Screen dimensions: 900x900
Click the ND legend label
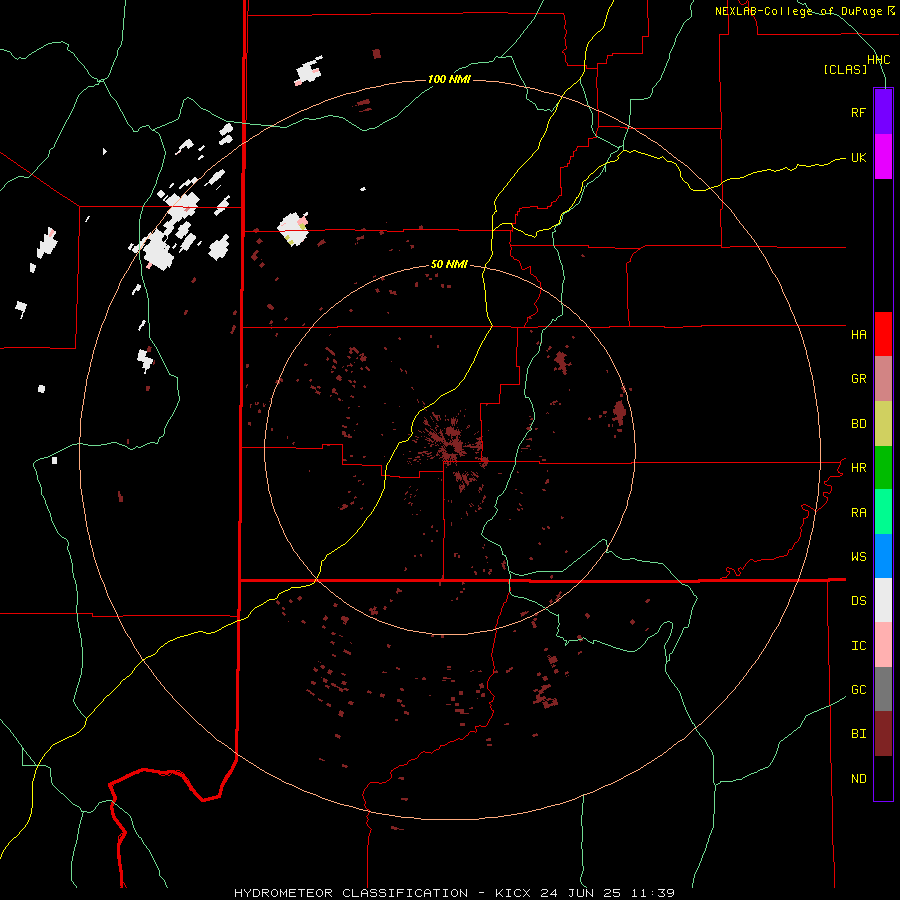[x=858, y=779]
